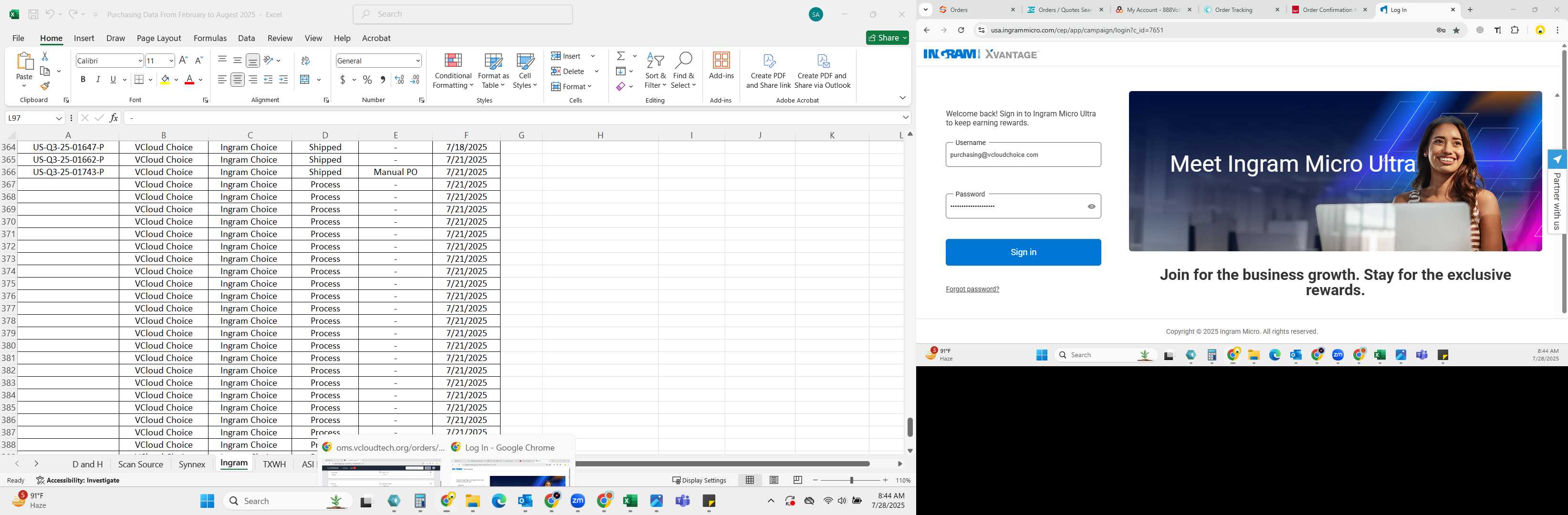Open the File menu in Excel
This screenshot has width=1568, height=515.
[18, 38]
